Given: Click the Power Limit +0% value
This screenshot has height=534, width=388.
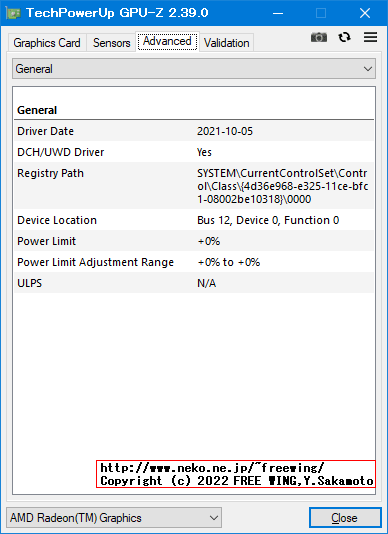Looking at the screenshot, I should [209, 241].
